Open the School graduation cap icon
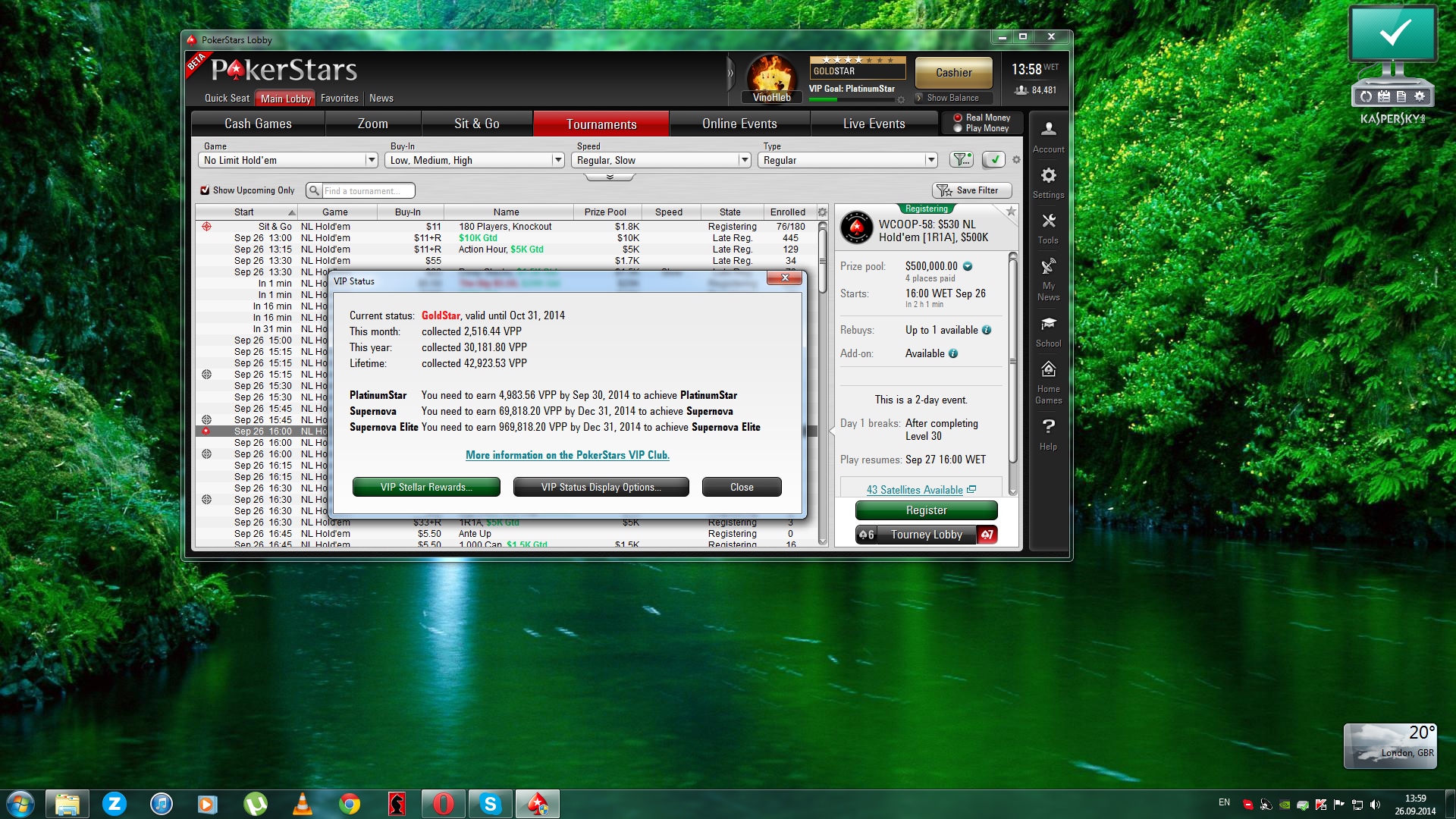 click(x=1048, y=331)
